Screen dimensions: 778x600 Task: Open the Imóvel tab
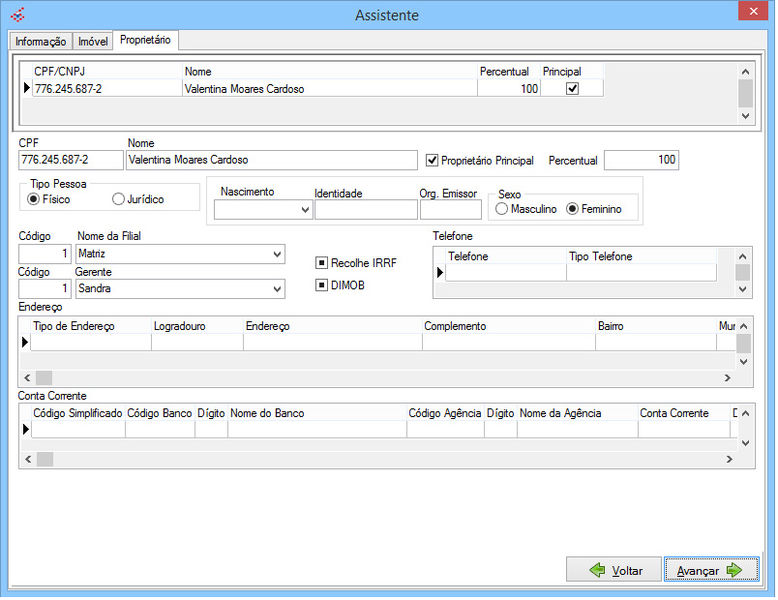92,41
